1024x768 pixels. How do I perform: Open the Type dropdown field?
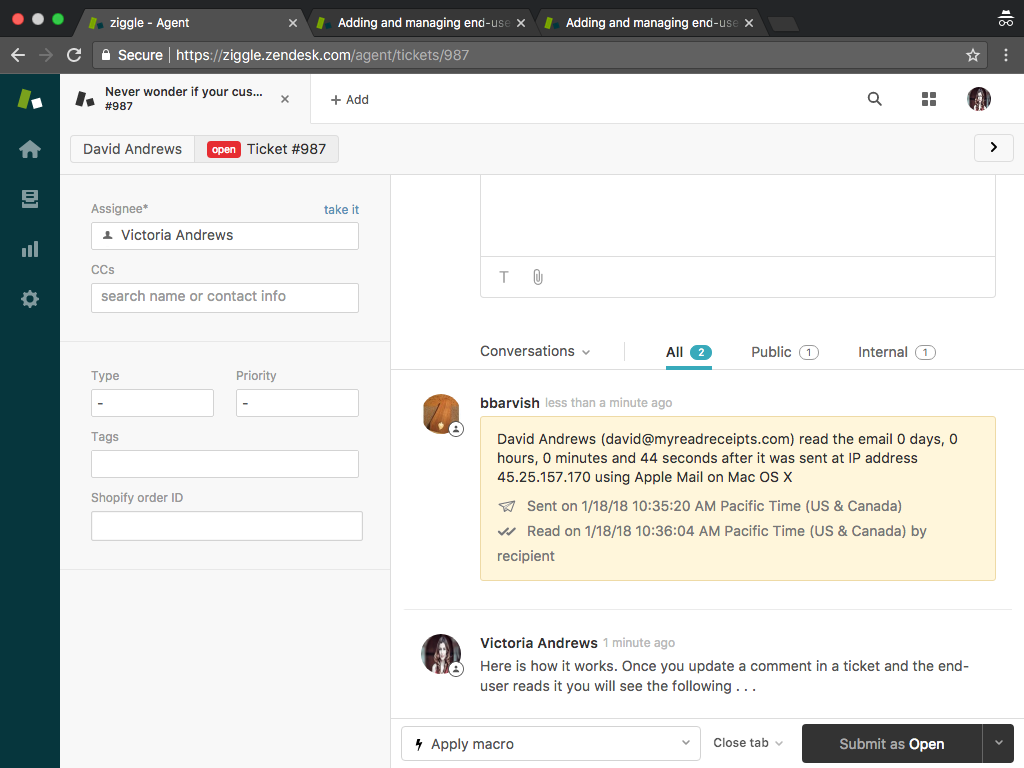point(152,403)
